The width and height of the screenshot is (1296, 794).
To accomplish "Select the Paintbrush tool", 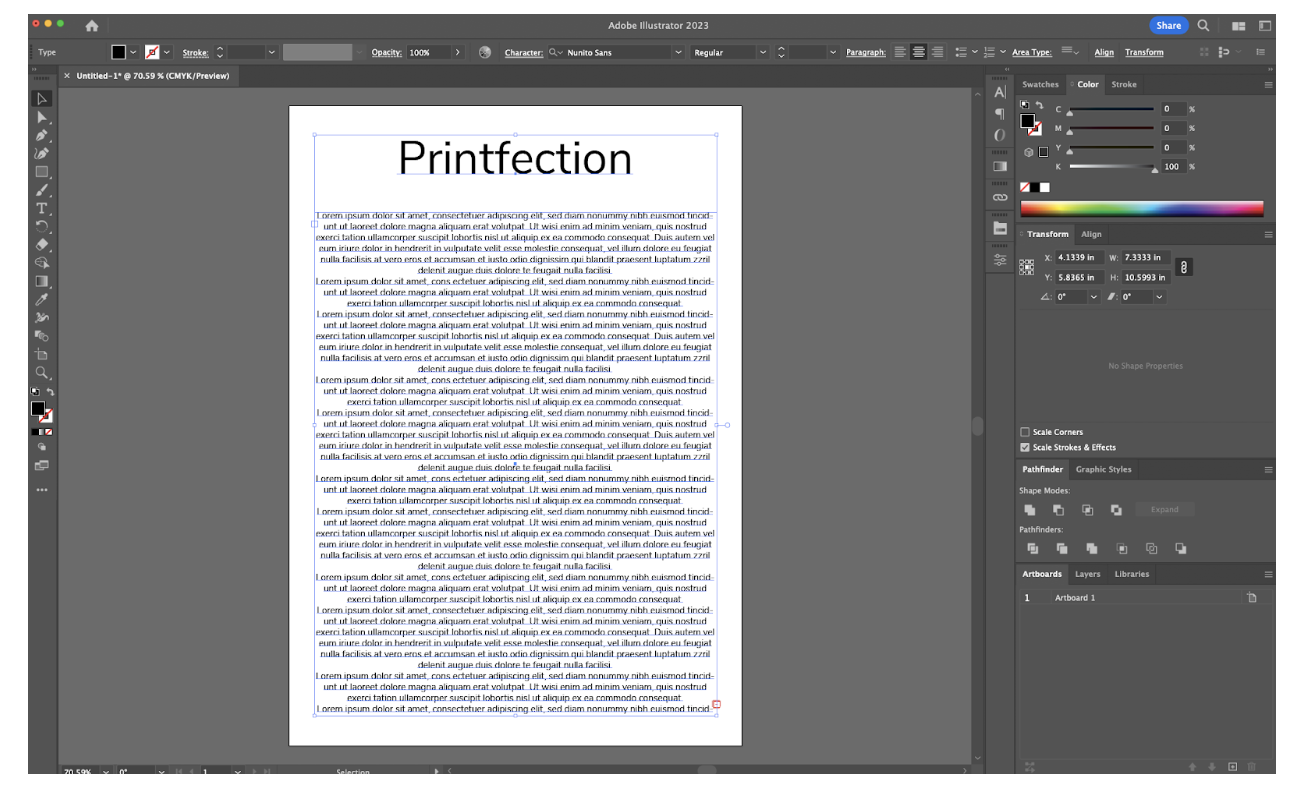I will 42,189.
